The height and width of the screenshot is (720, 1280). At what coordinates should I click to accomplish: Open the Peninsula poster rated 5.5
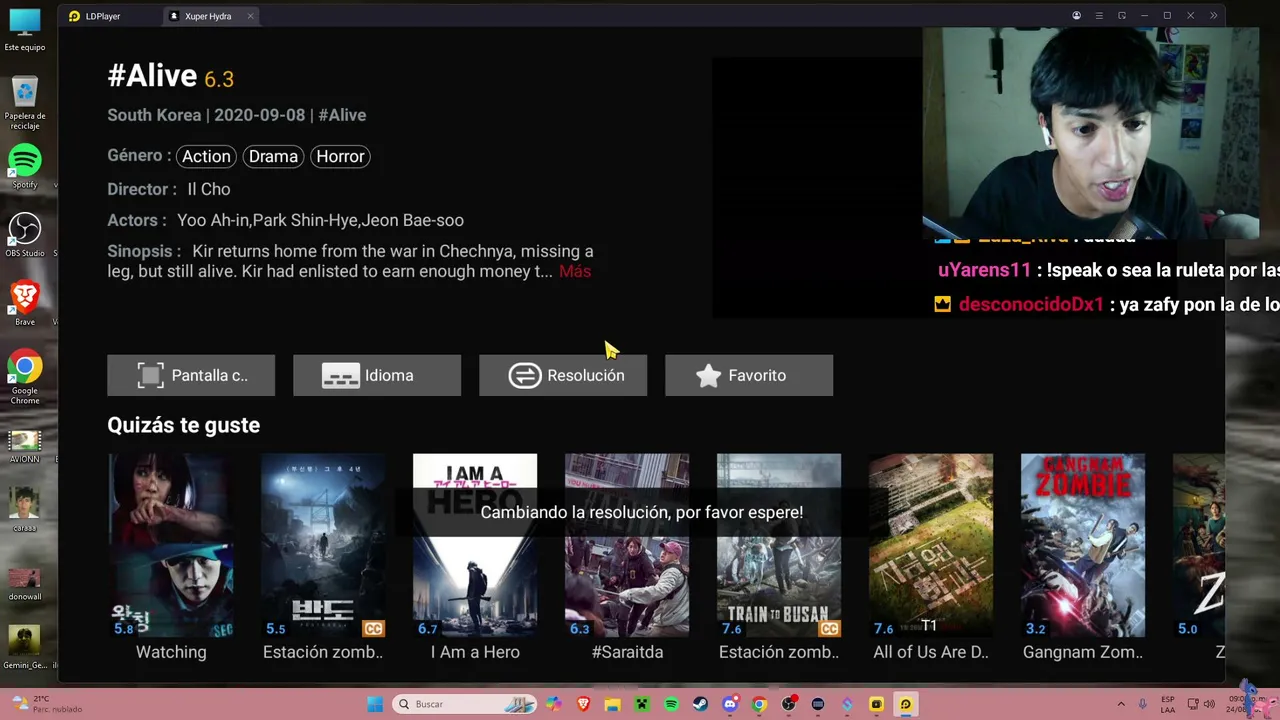point(323,545)
